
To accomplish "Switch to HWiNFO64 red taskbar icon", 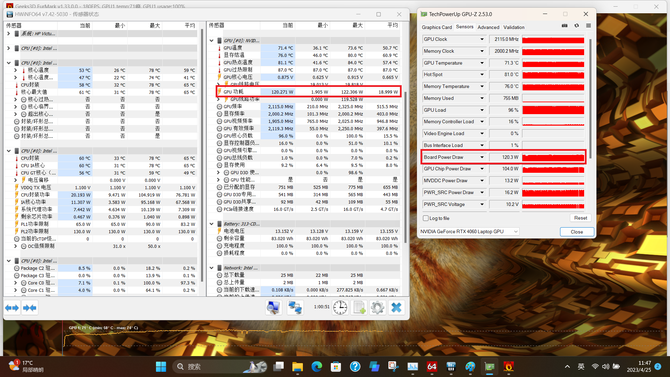I will (x=432, y=367).
